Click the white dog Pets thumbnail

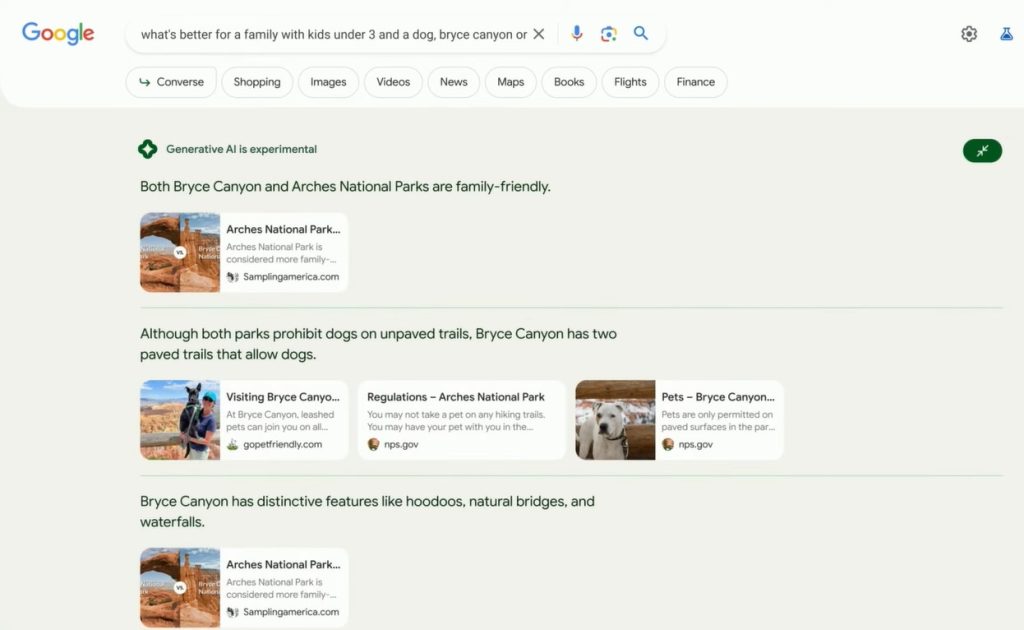point(615,420)
